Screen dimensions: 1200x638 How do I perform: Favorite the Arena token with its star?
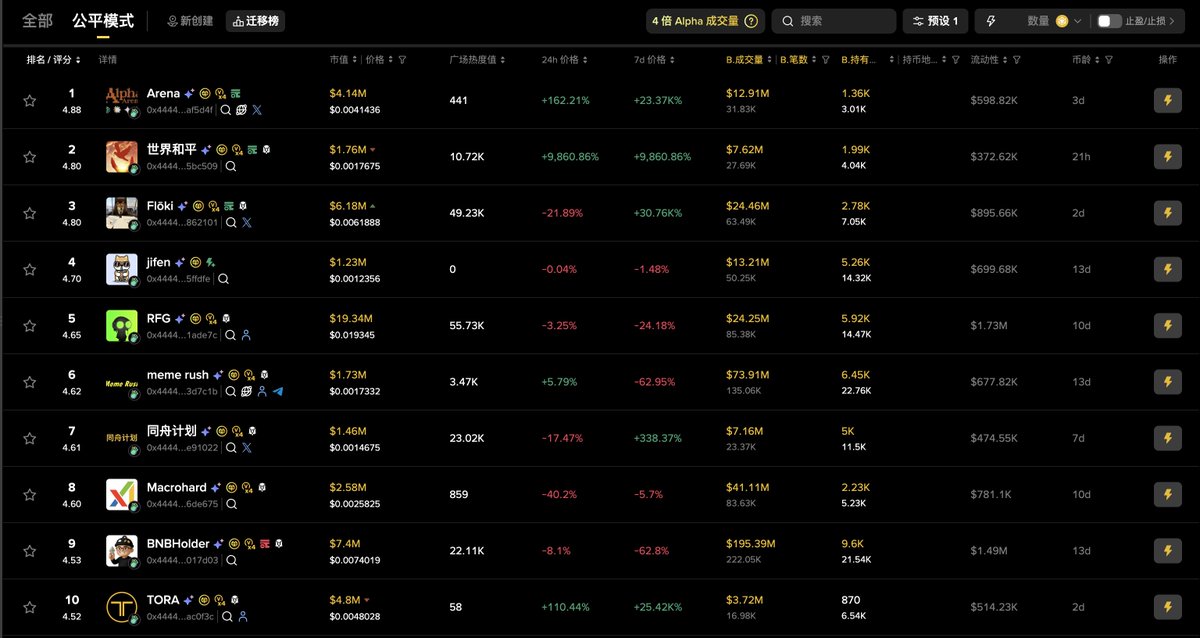pyautogui.click(x=30, y=100)
